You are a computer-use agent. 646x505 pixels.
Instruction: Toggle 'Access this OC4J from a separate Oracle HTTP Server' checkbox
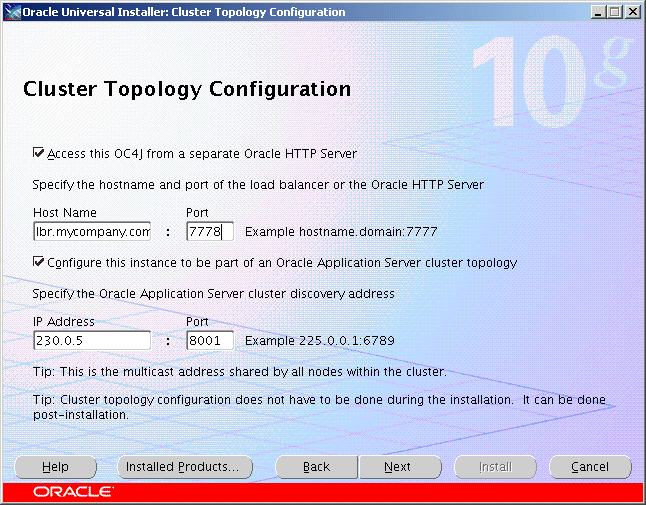[x=38, y=153]
